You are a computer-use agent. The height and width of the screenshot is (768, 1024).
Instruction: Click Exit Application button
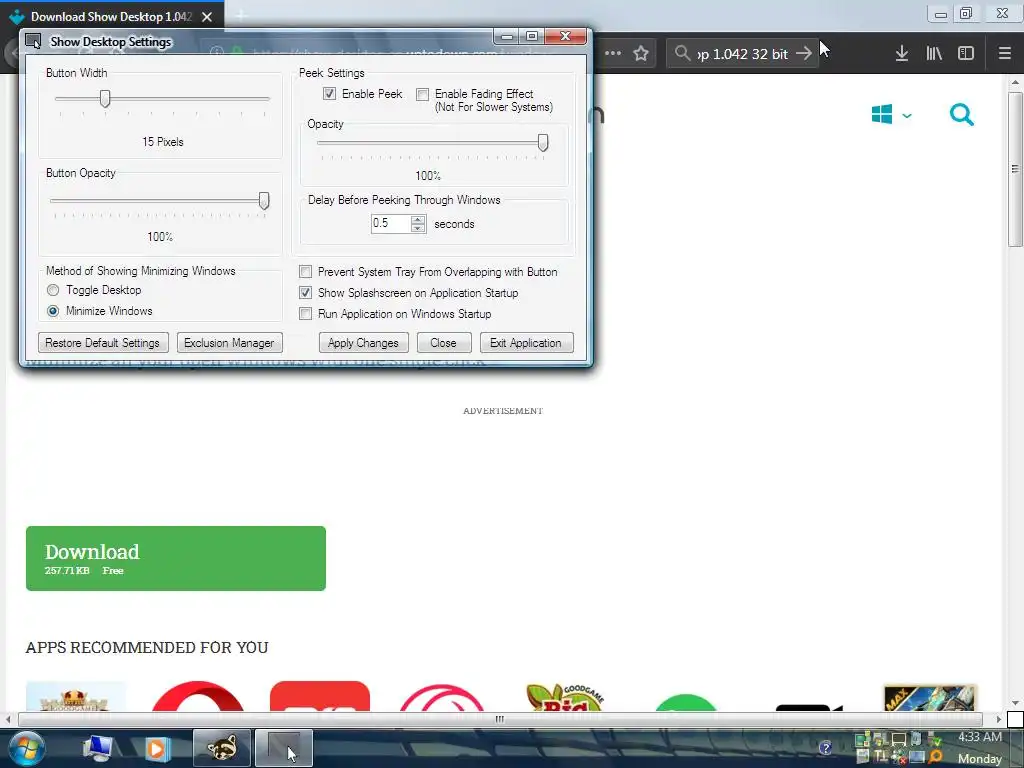click(526, 343)
